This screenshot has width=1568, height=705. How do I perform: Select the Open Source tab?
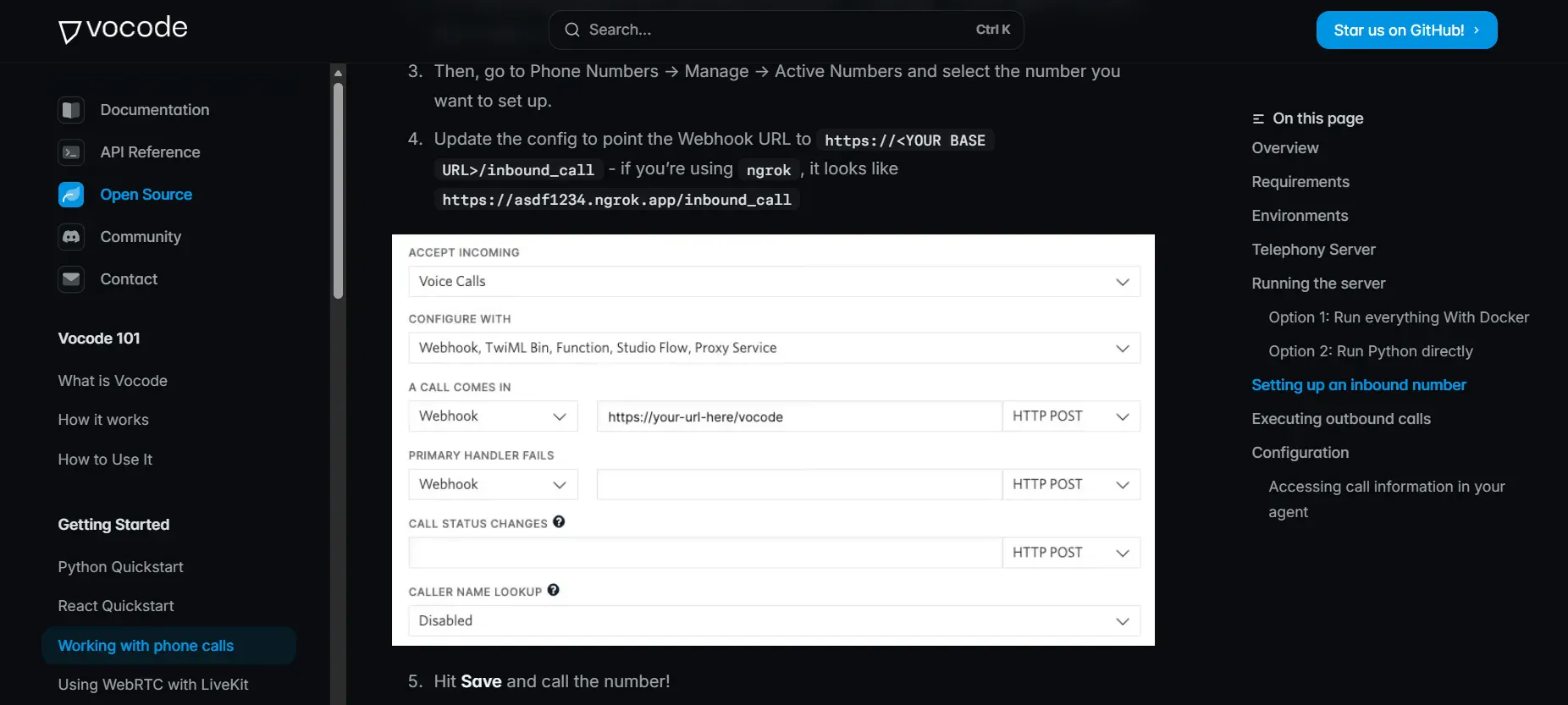(146, 195)
